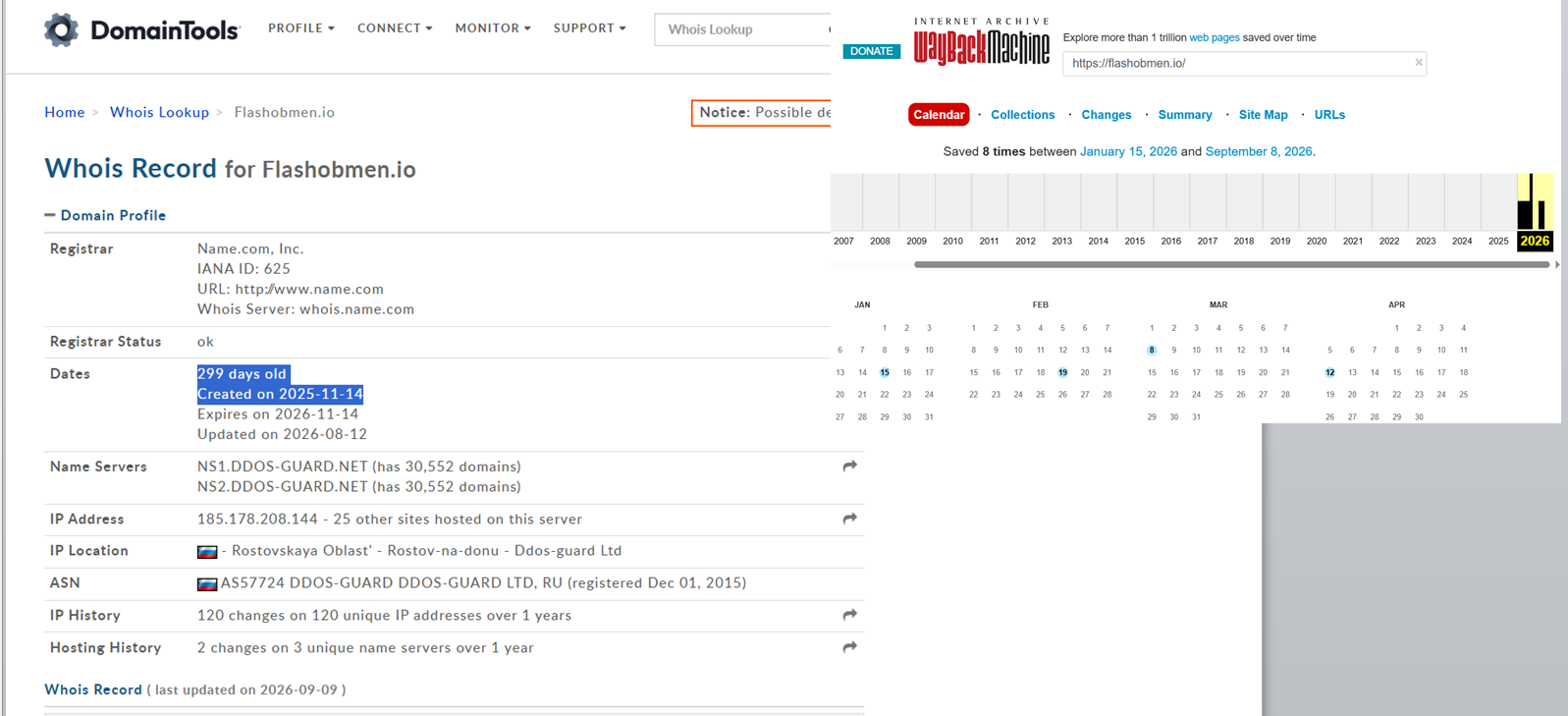Click the share arrow in Hosting History row
The image size is (1568, 716).
pyautogui.click(x=850, y=647)
